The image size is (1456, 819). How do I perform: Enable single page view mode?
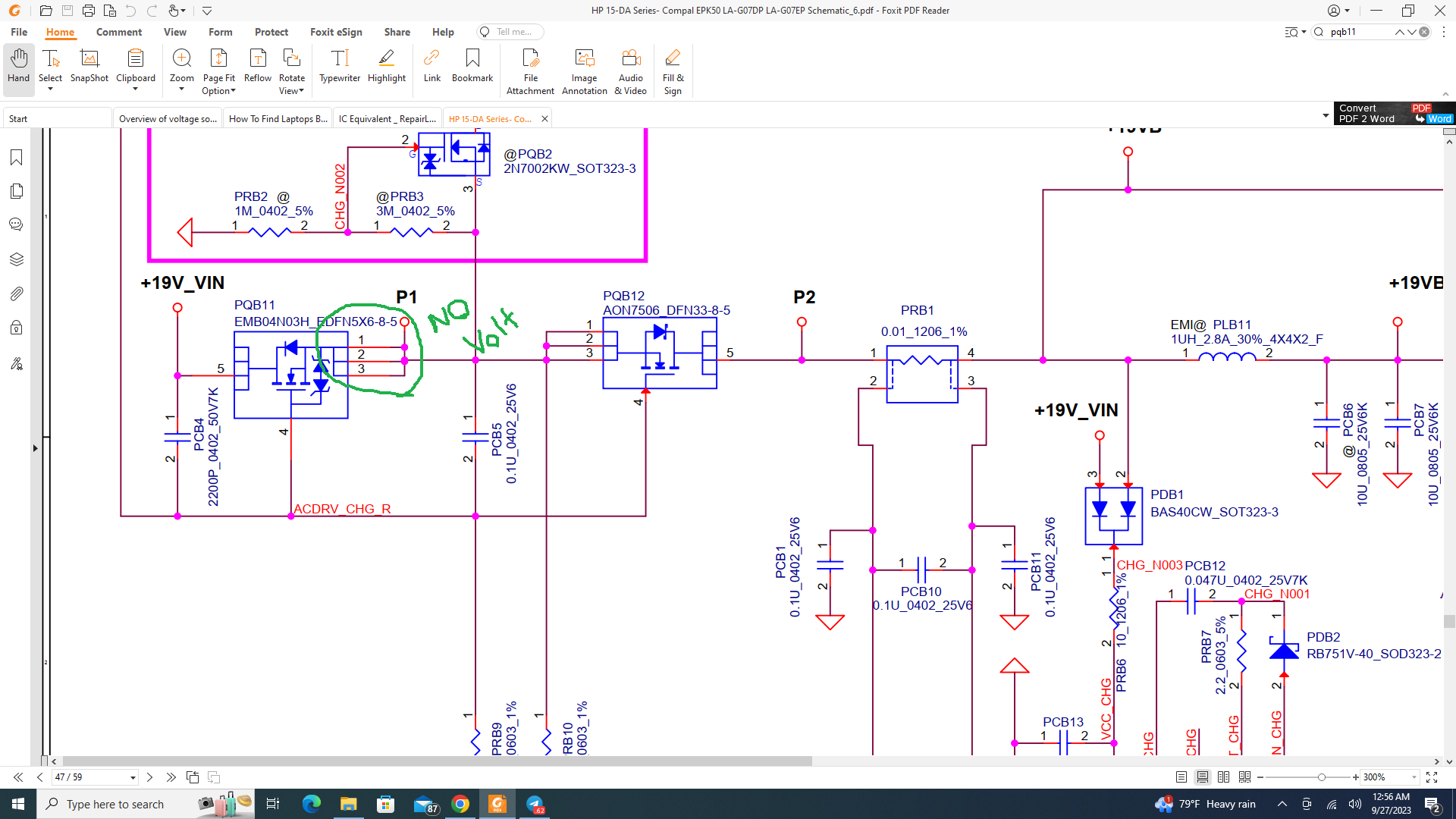pos(1181,777)
